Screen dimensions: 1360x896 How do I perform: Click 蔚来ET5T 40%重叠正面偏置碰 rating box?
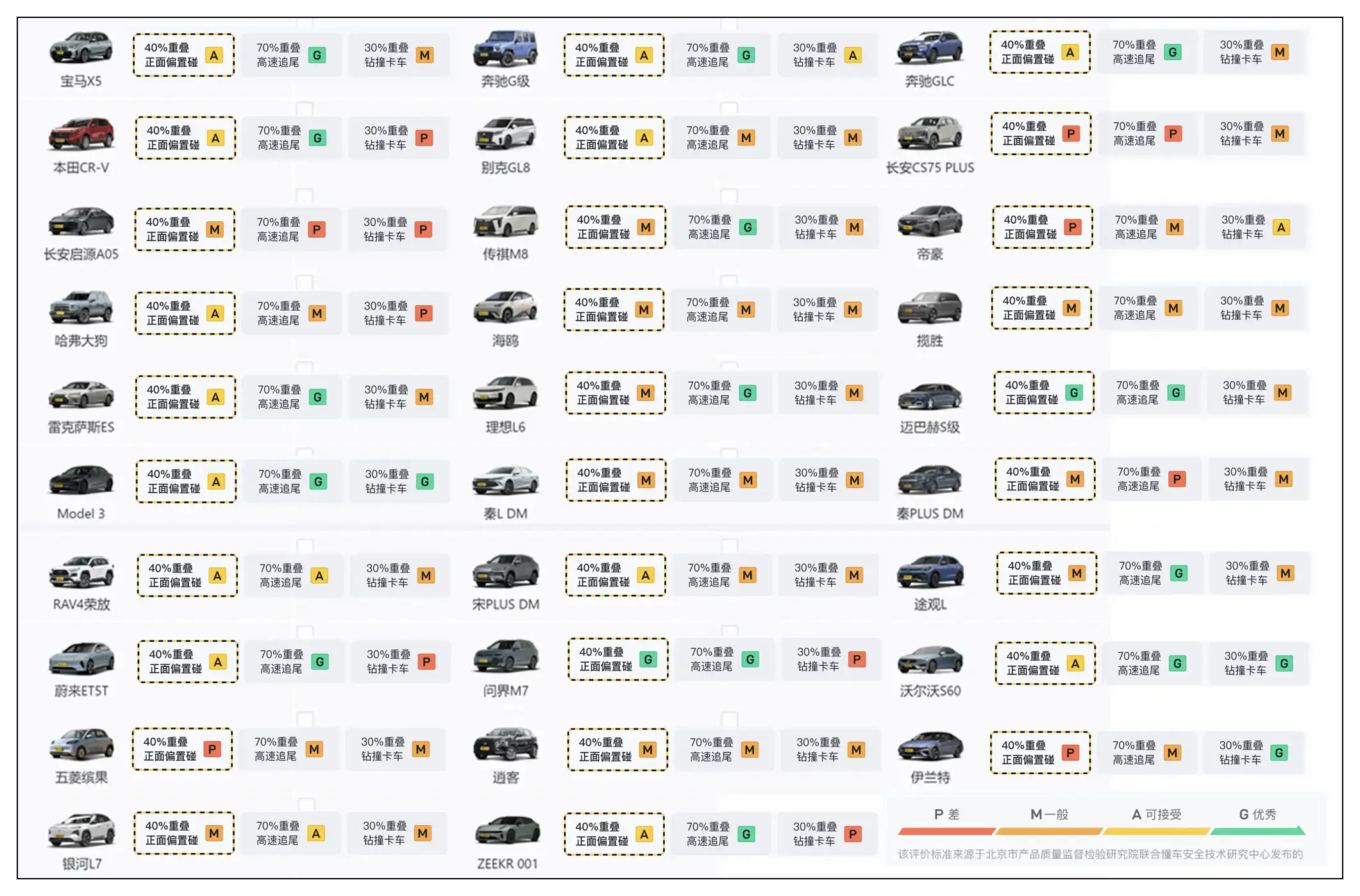tap(188, 661)
